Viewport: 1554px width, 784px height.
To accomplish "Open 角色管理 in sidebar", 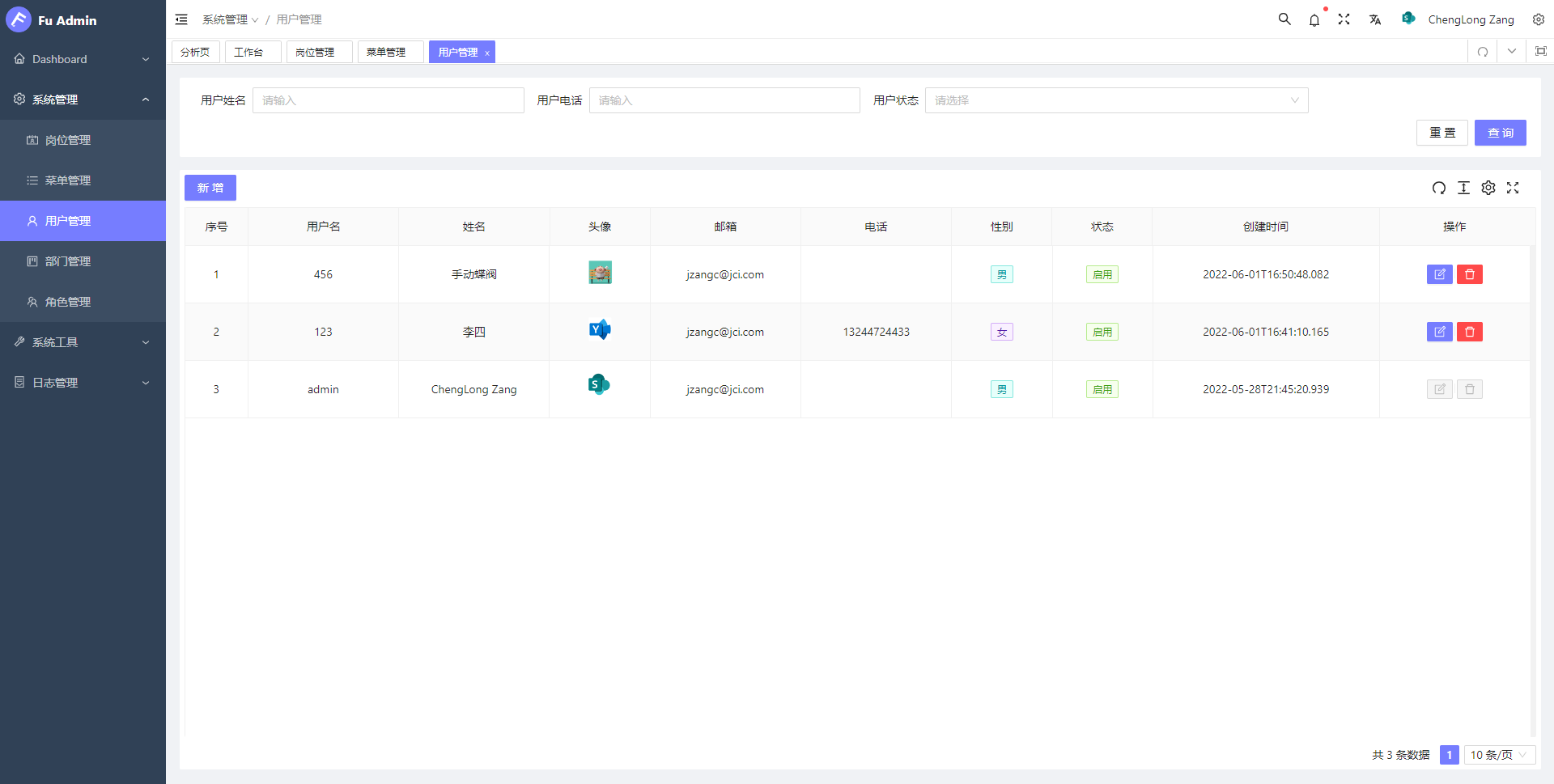I will 83,302.
